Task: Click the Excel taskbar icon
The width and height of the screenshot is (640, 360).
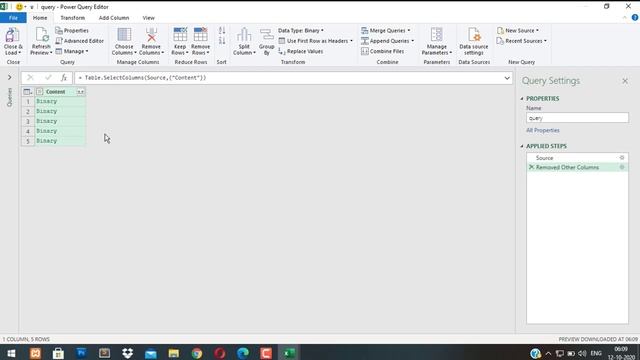Action: click(289, 353)
